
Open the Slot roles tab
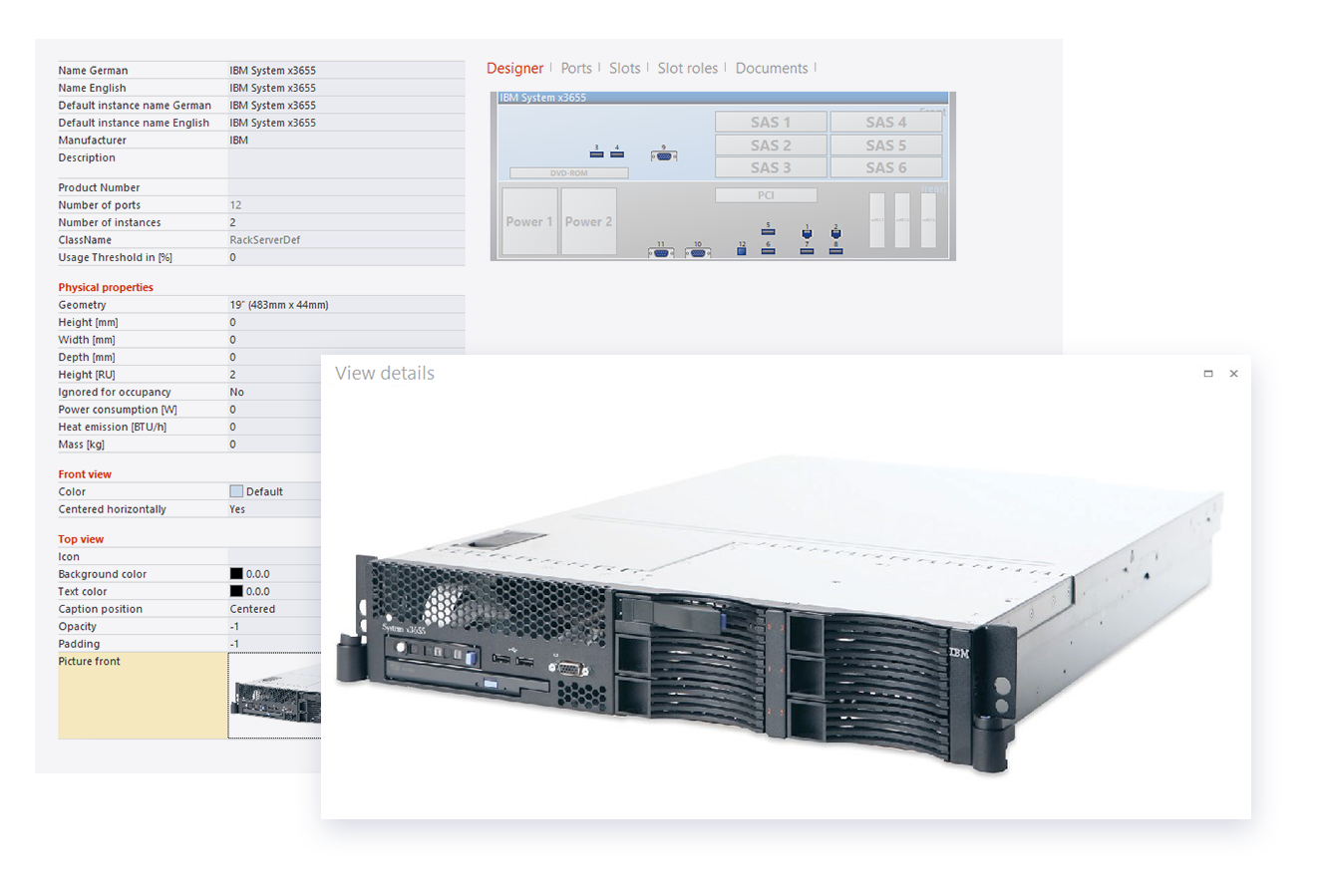(688, 68)
